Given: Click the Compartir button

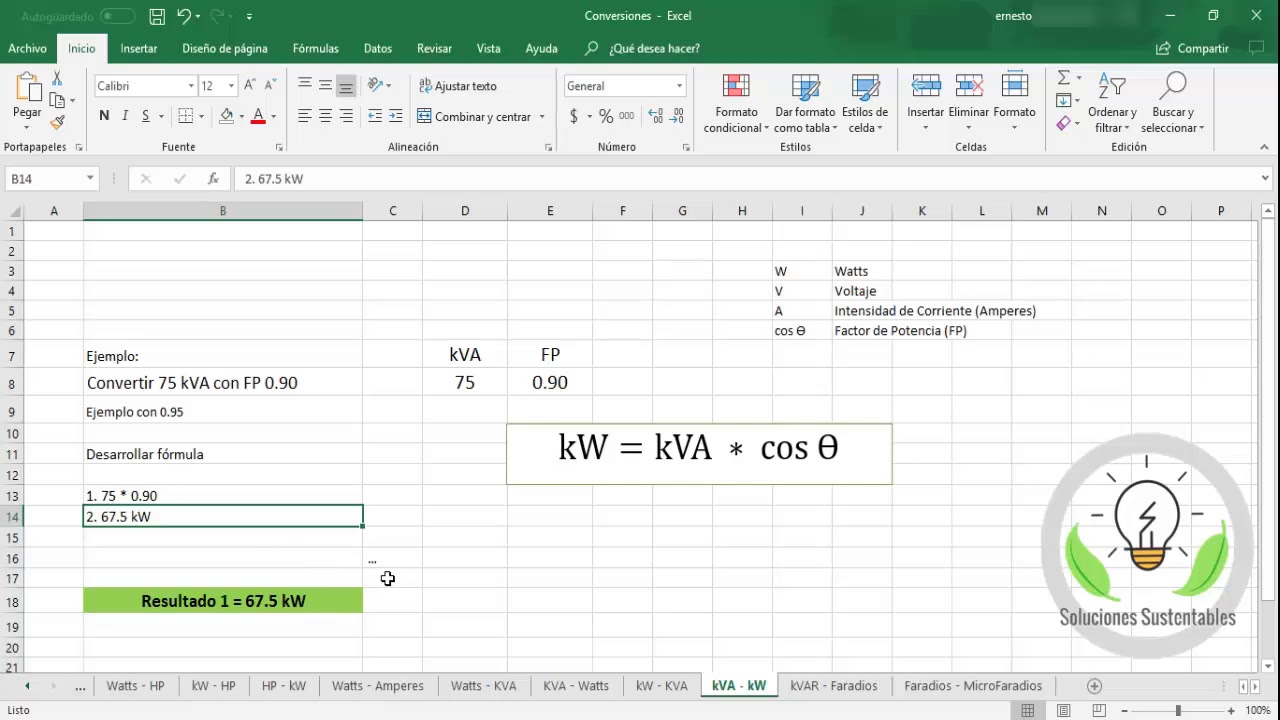Looking at the screenshot, I should [x=1192, y=48].
